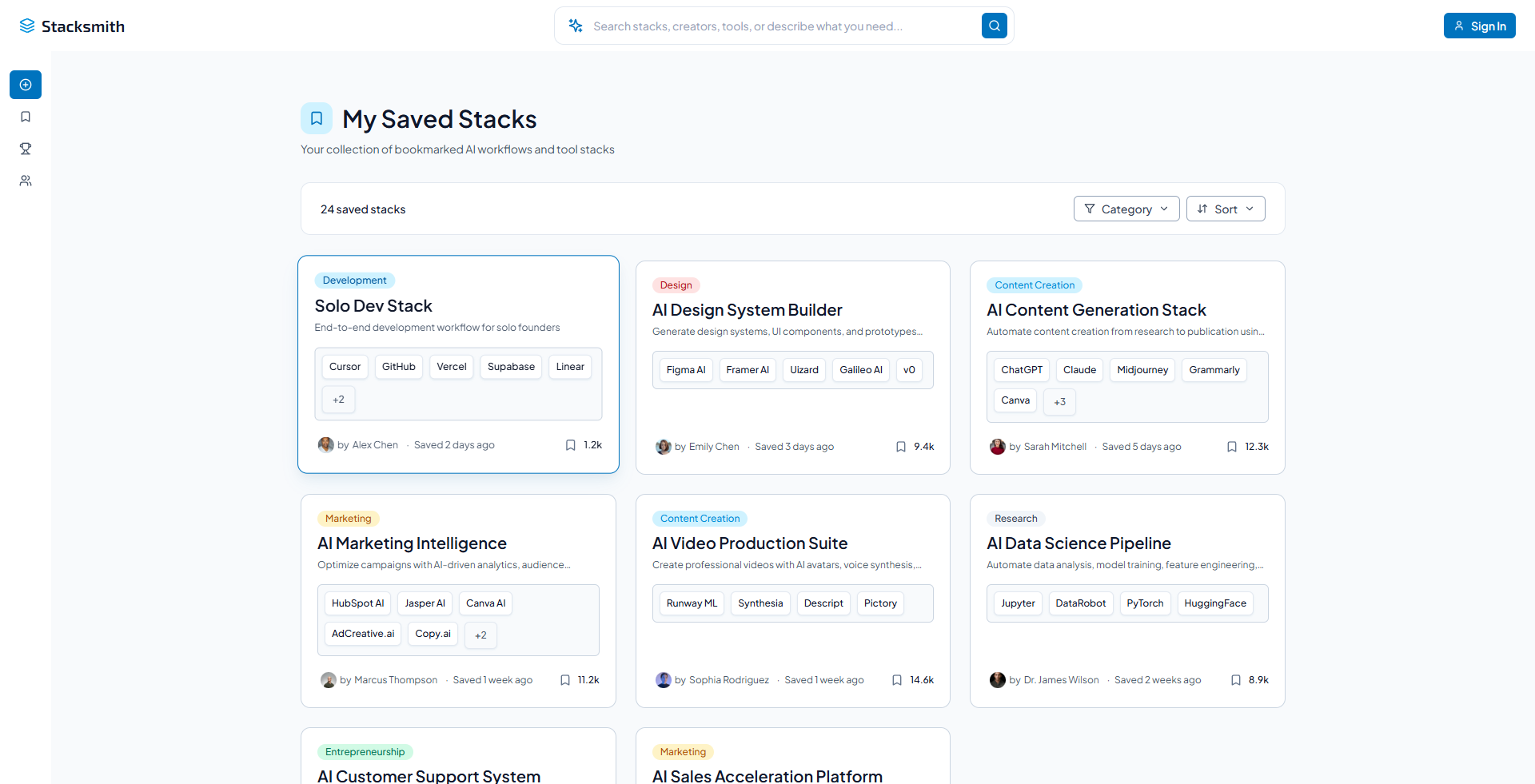
Task: Click the Vercel tool chip
Action: [451, 367]
